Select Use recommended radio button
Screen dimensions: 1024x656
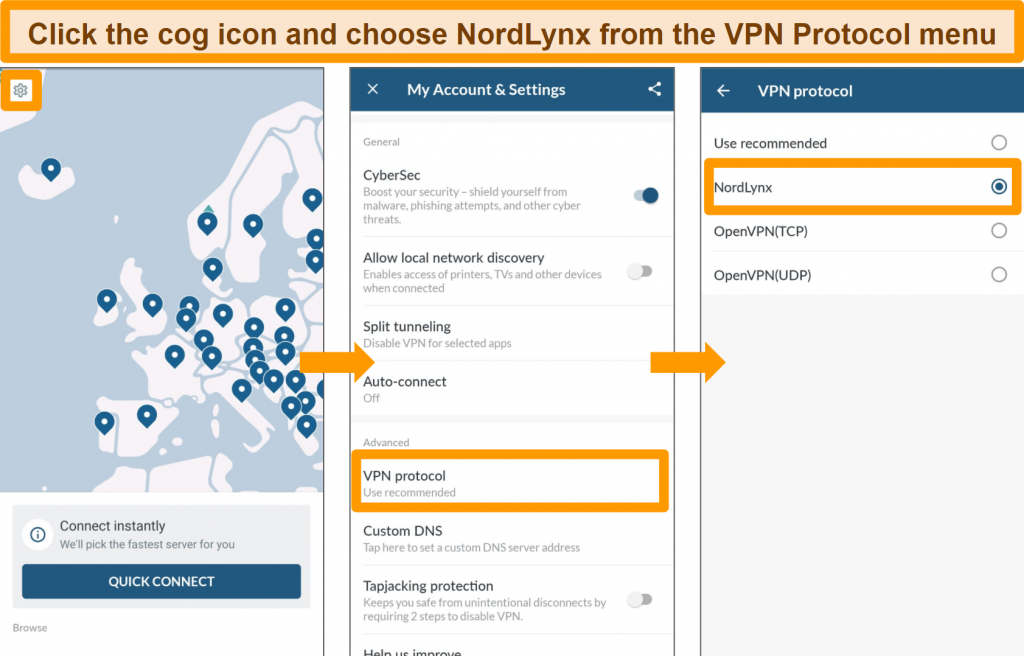999,142
